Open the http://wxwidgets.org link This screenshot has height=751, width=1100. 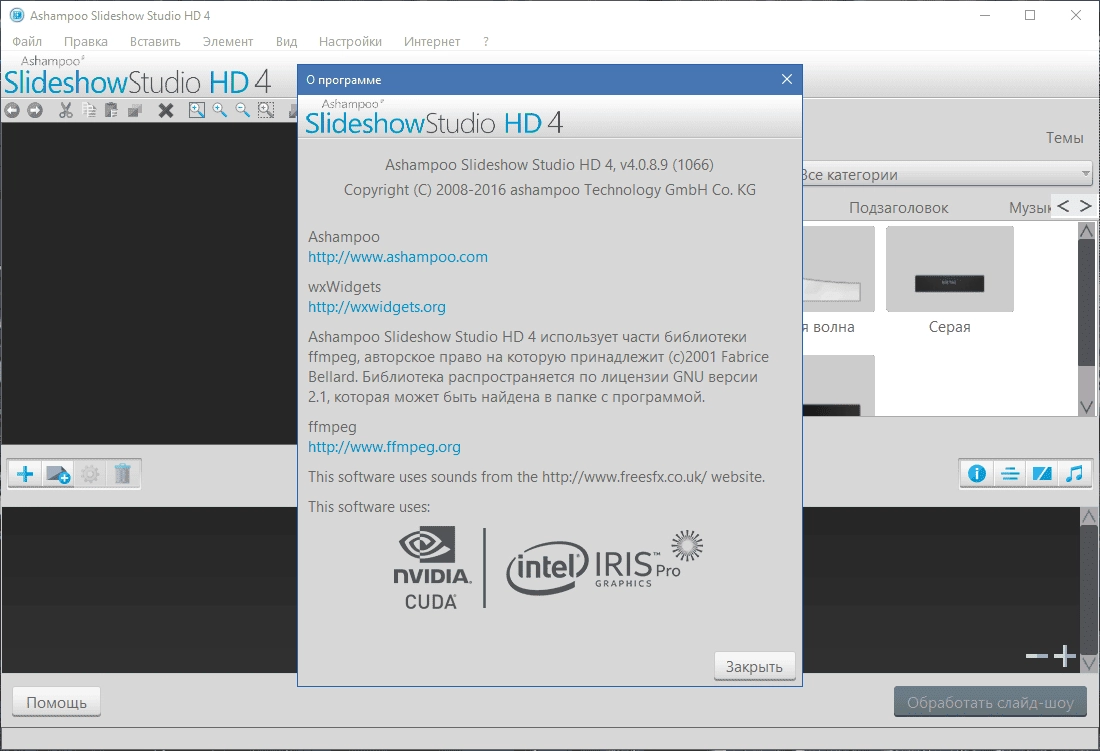coord(377,306)
